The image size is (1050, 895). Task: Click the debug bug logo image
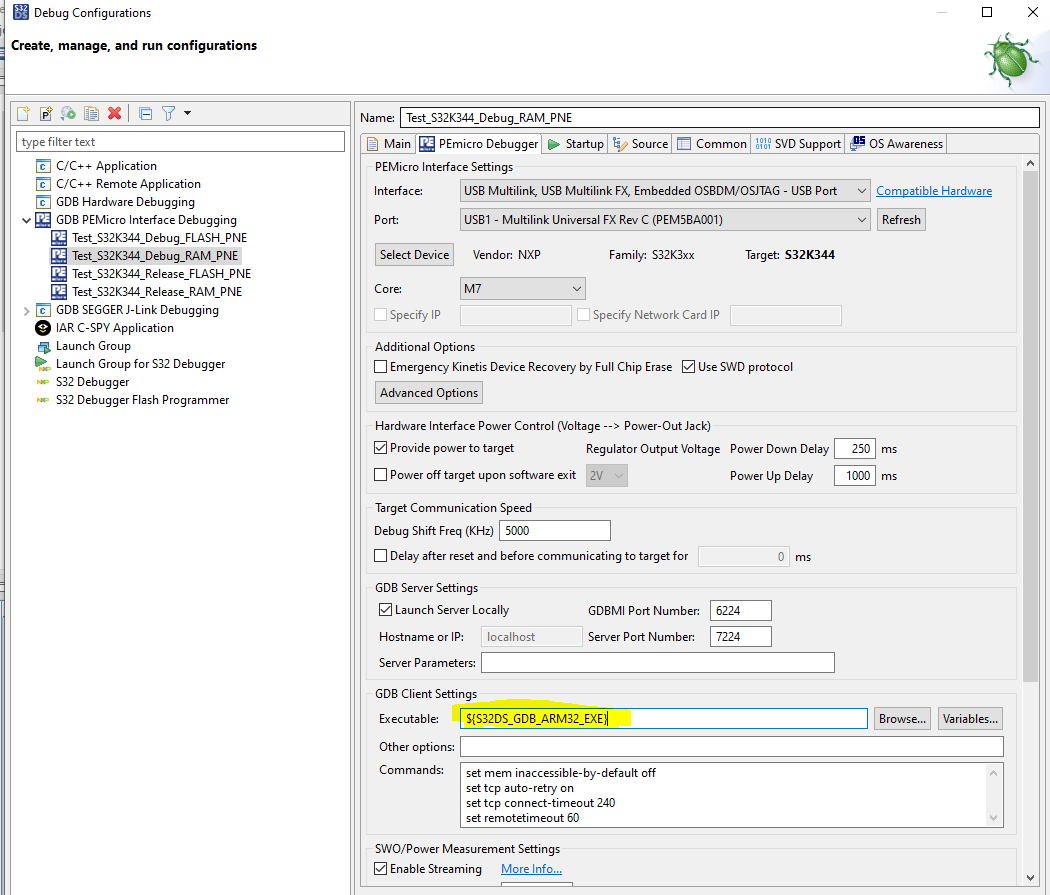(x=1010, y=58)
